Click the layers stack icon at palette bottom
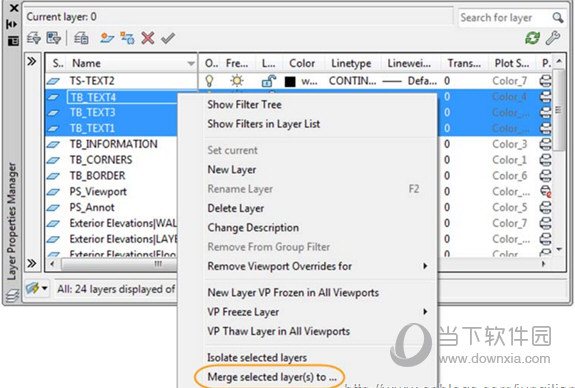 point(12,295)
